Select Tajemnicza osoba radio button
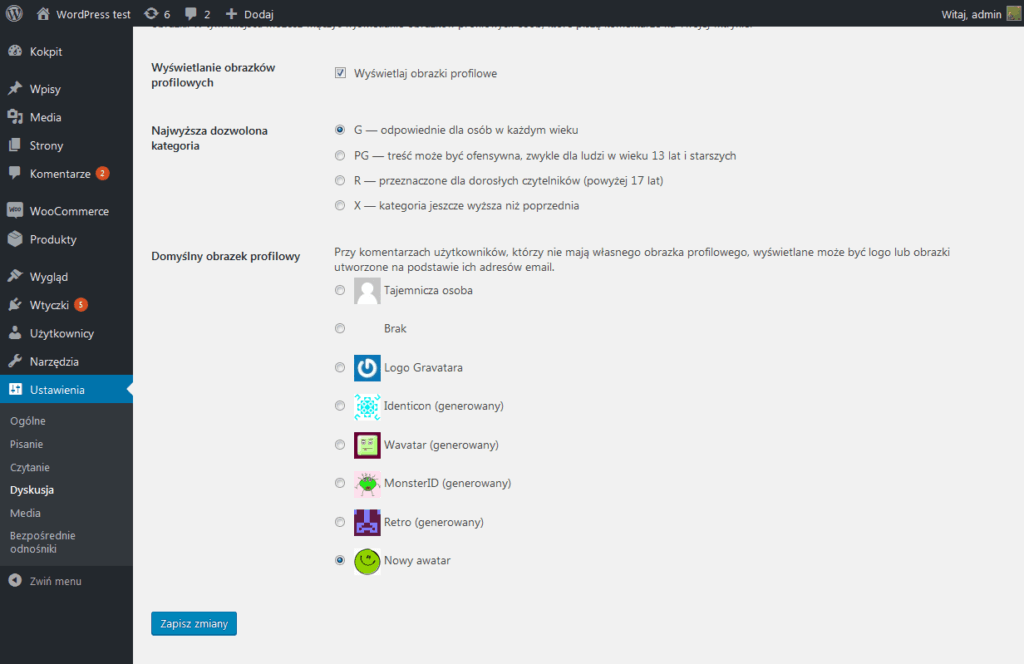The width and height of the screenshot is (1024, 664). 340,290
